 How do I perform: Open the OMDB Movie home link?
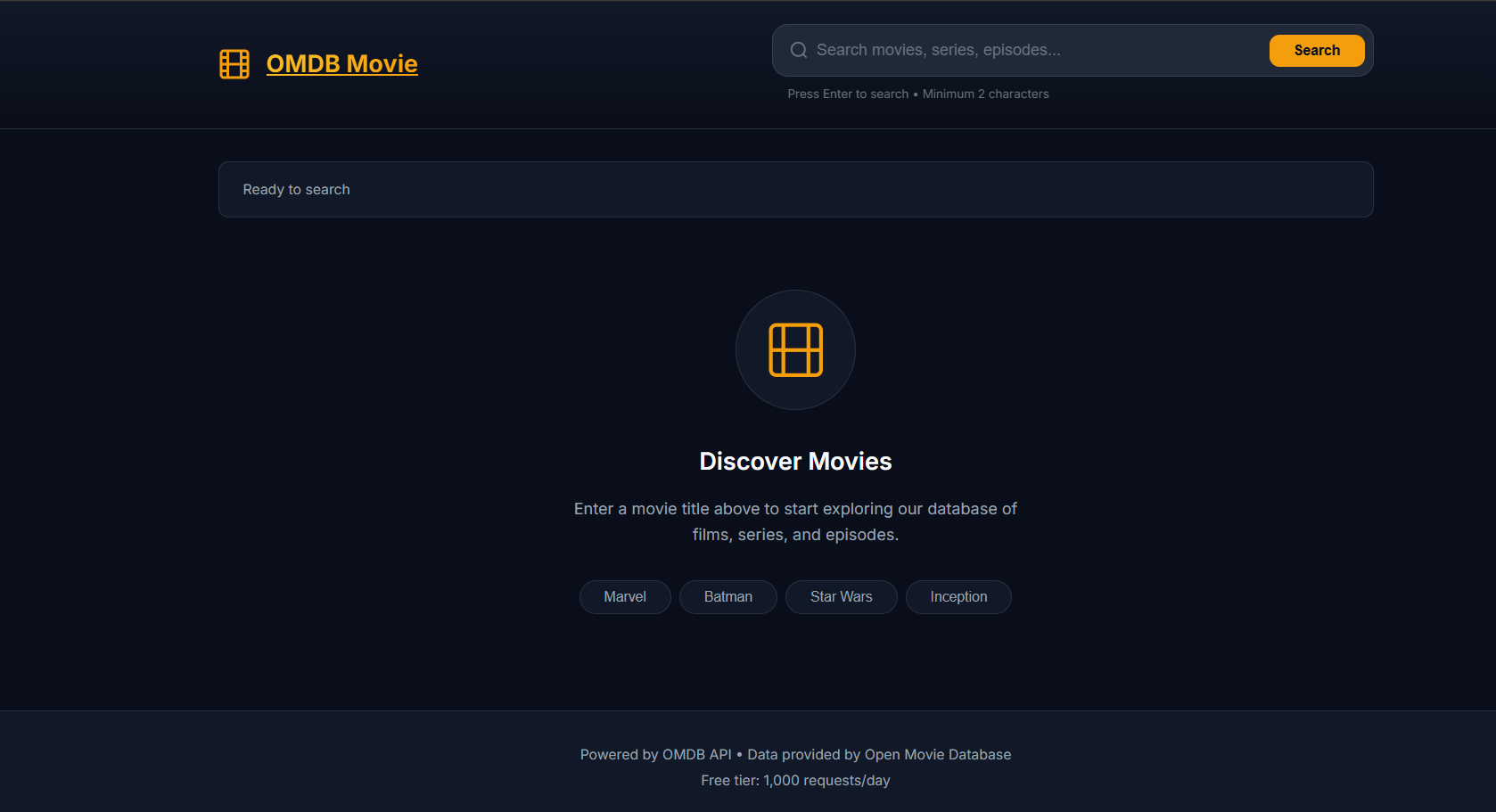[x=341, y=64]
